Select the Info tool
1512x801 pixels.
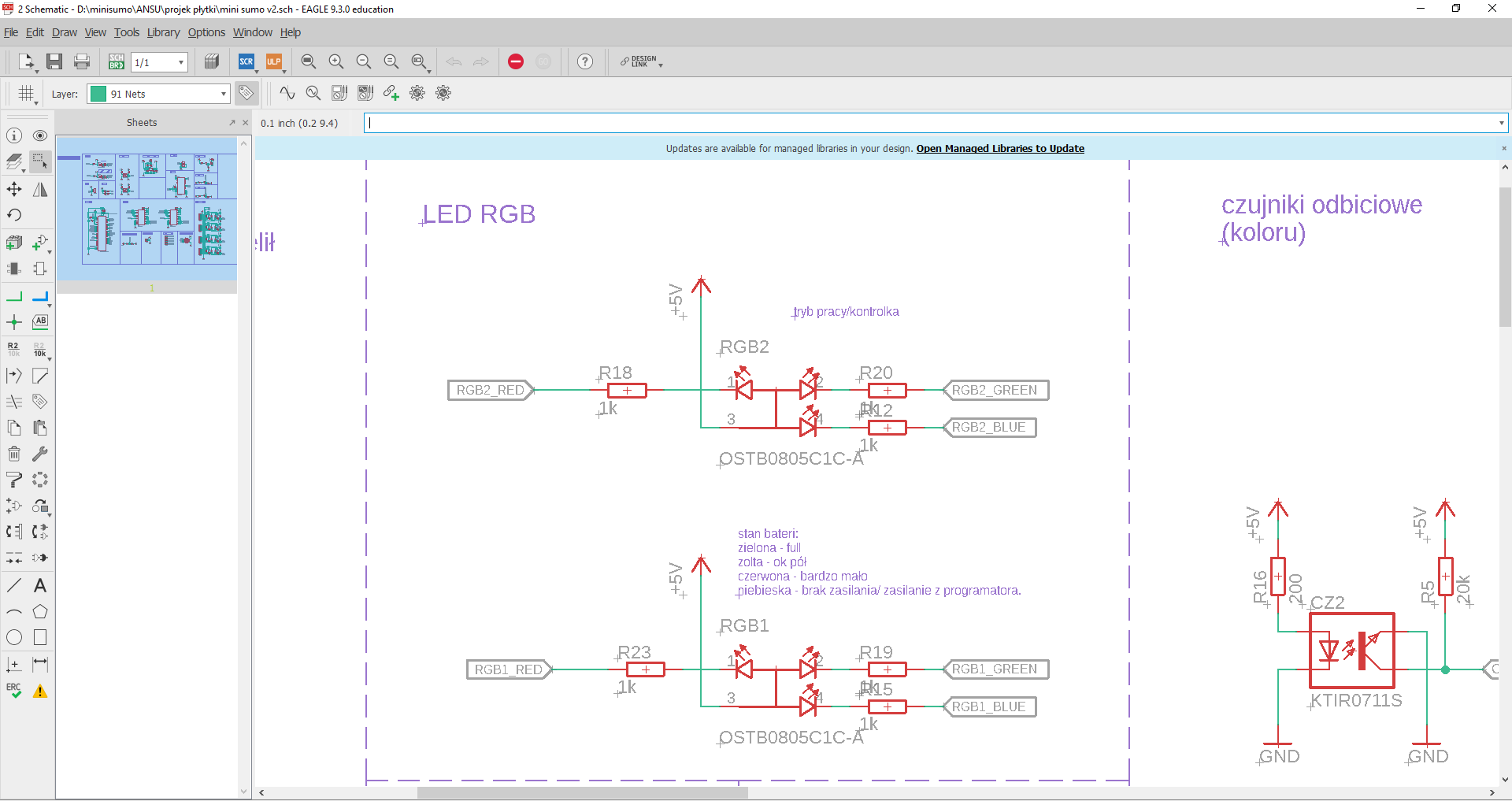point(14,135)
